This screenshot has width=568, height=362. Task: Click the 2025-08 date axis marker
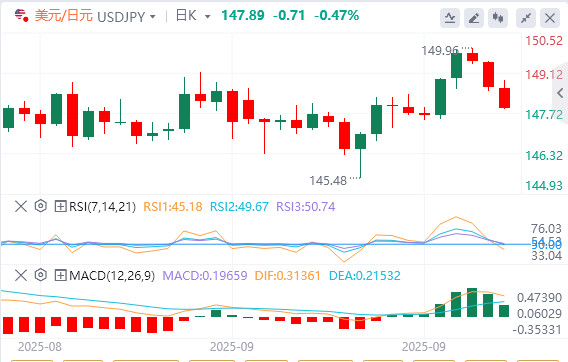click(40, 347)
